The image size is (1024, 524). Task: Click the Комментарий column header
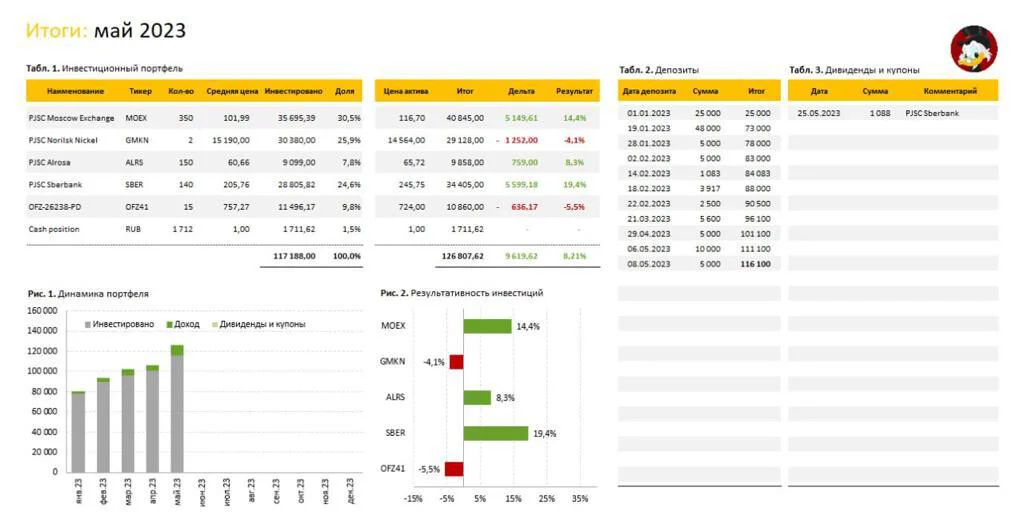click(x=950, y=91)
